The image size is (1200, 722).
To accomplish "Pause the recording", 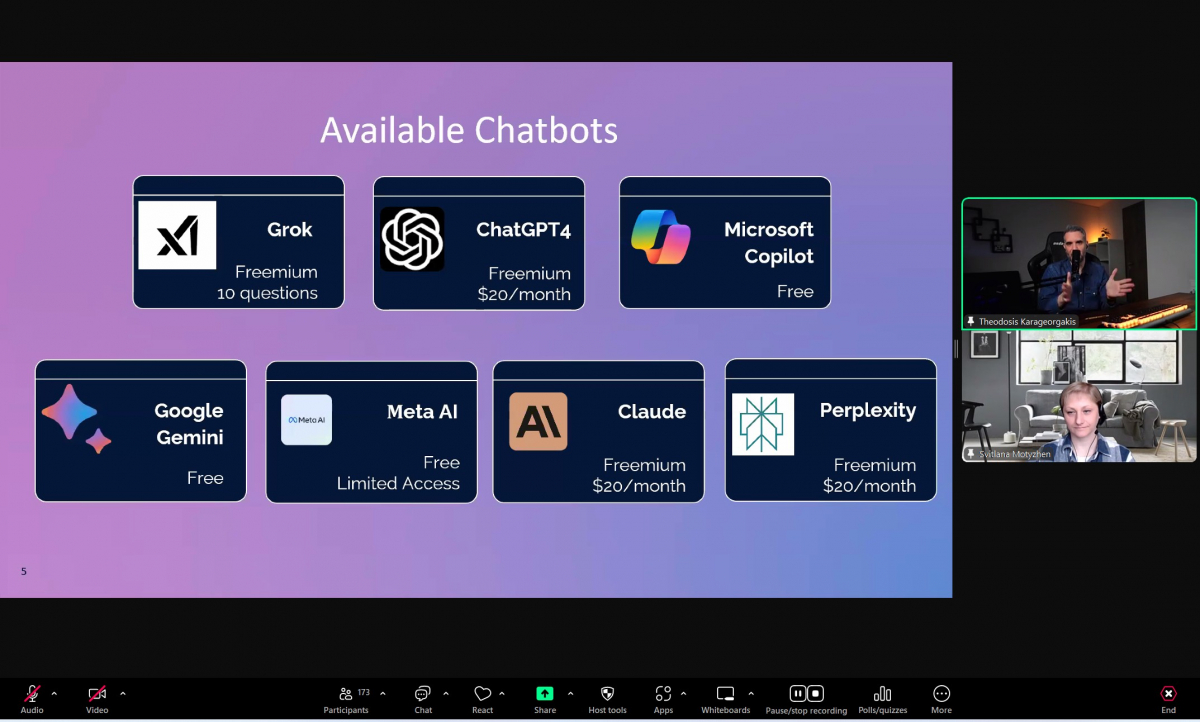I will pyautogui.click(x=798, y=693).
